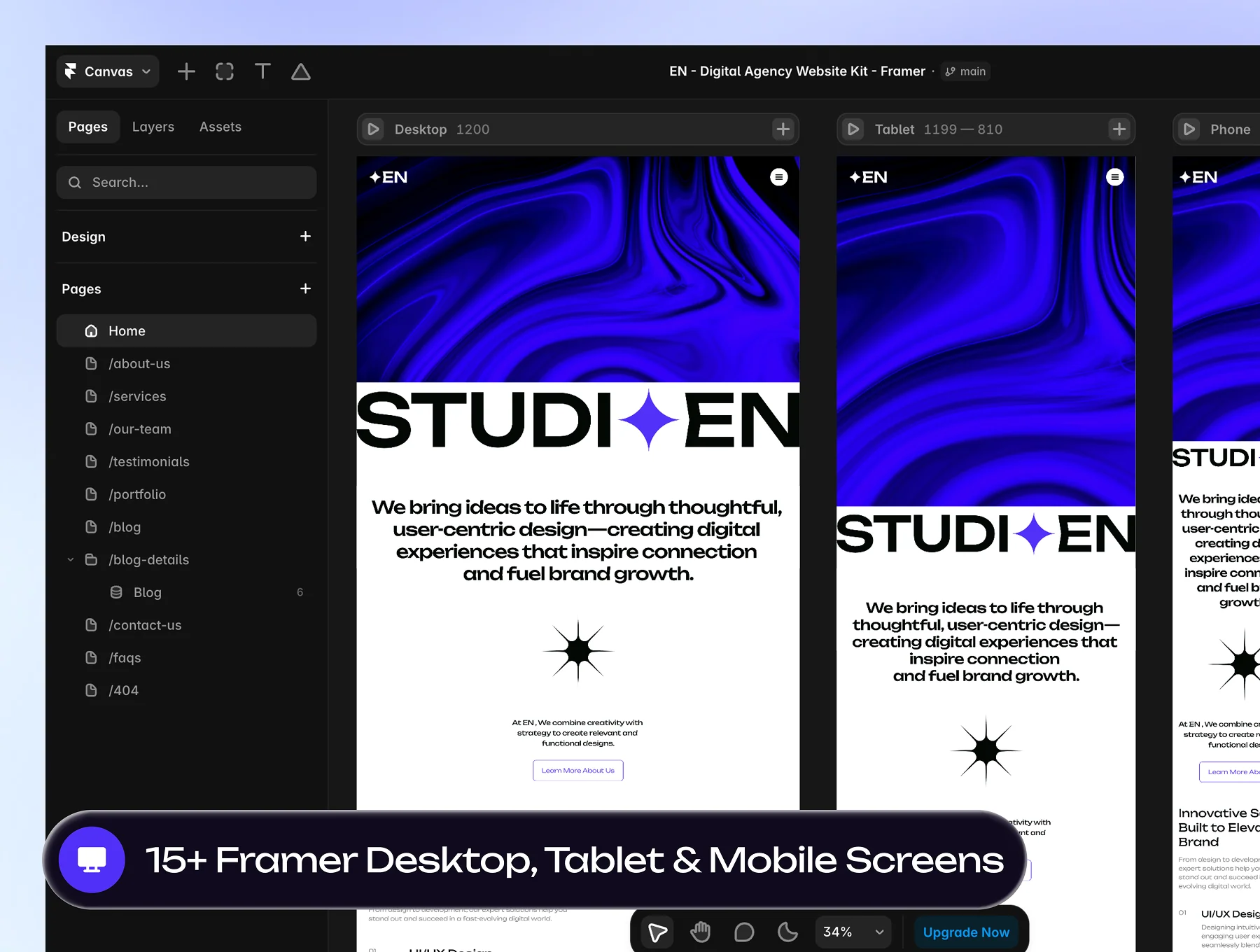Image resolution: width=1260 pixels, height=952 pixels.
Task: Click the EN logo in Tablet frame
Action: point(868,177)
